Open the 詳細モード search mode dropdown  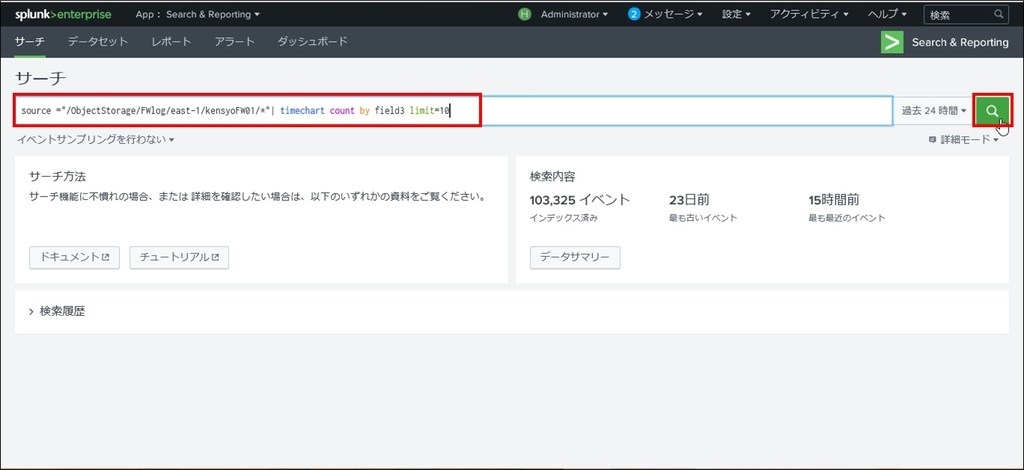click(964, 140)
